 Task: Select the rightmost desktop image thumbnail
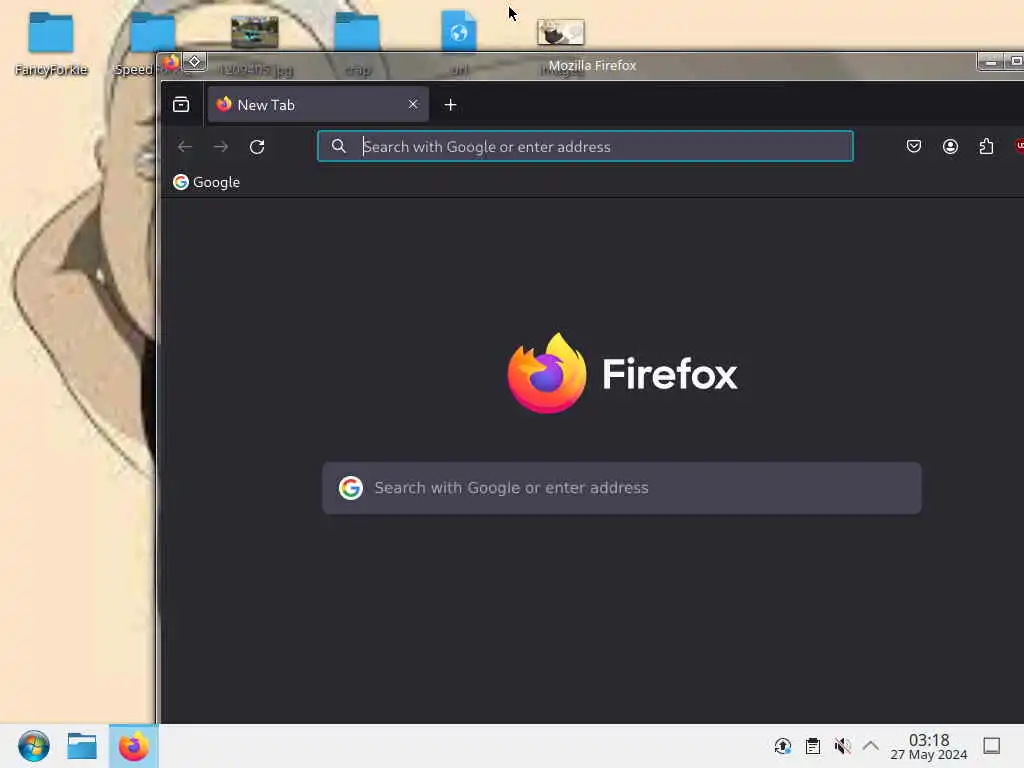560,33
